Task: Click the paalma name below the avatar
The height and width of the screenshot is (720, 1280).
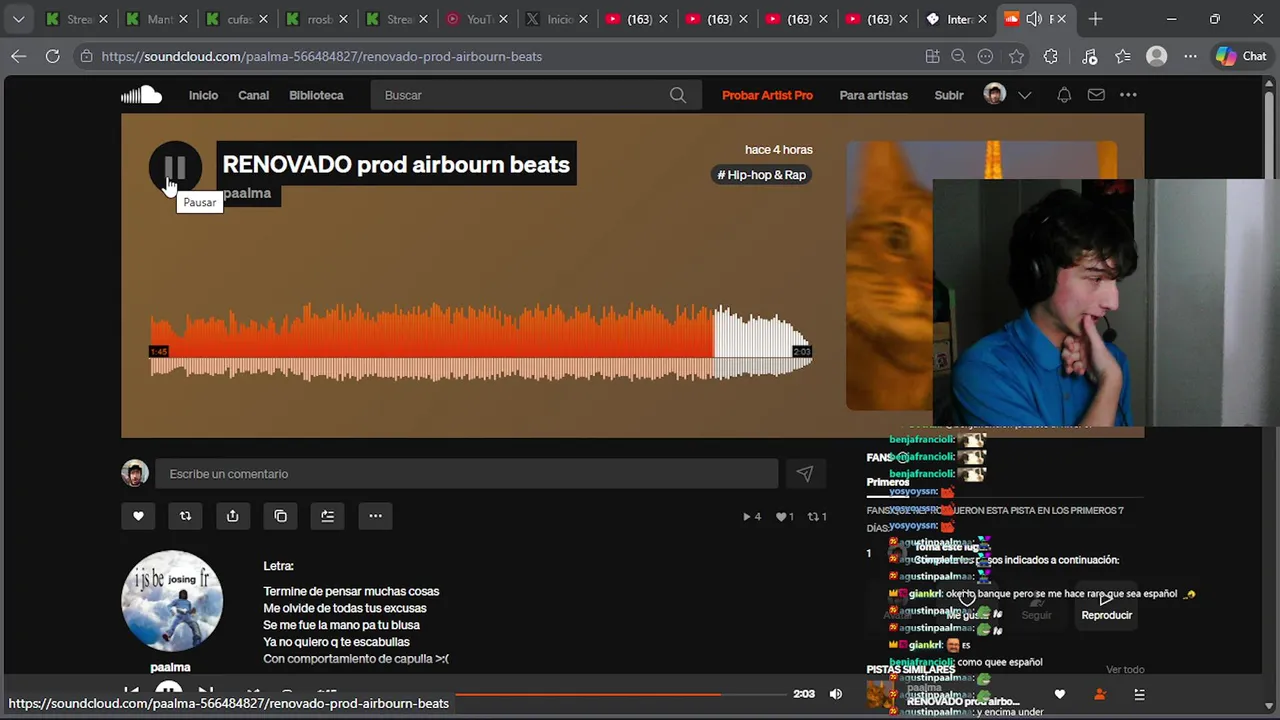Action: click(170, 667)
